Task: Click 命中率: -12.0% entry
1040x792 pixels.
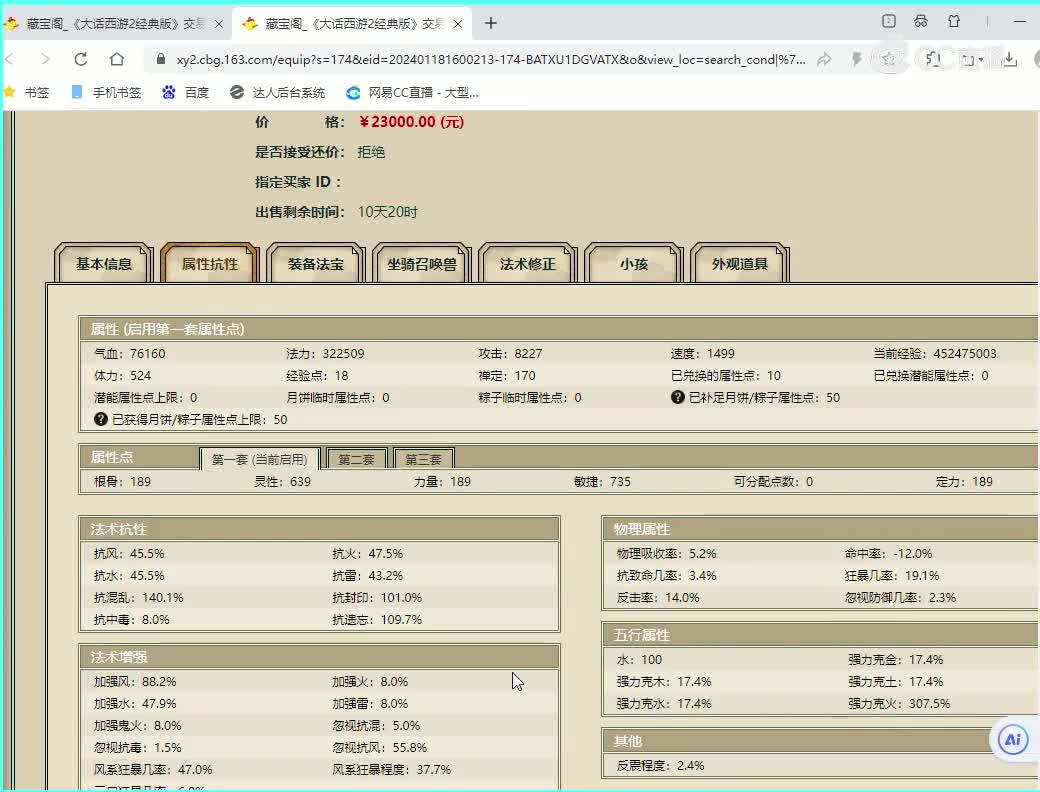Action: pyautogui.click(x=889, y=553)
